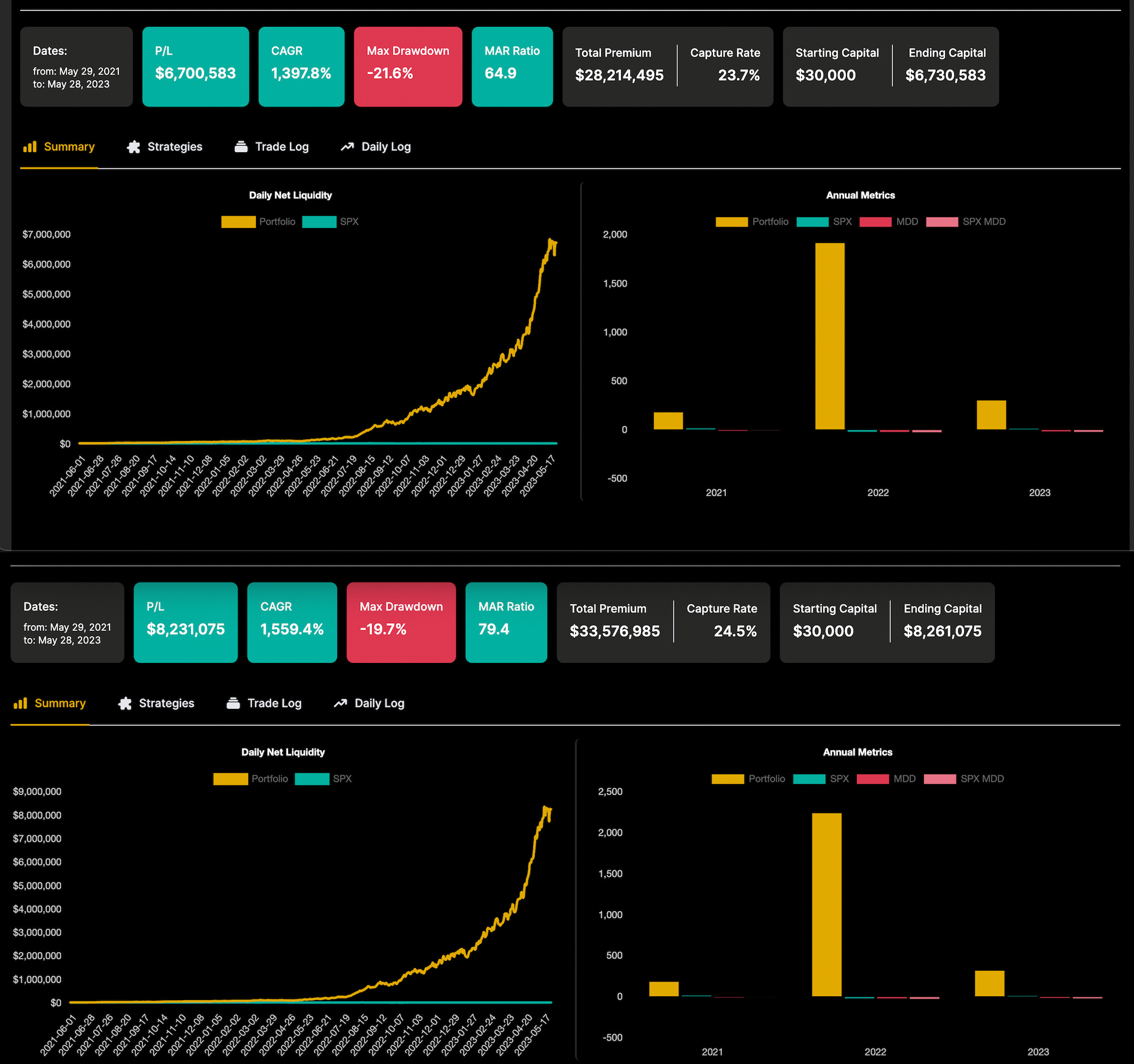Click the Dates card showing May 29, 2021
Image resolution: width=1134 pixels, height=1064 pixels.
pyautogui.click(x=76, y=66)
